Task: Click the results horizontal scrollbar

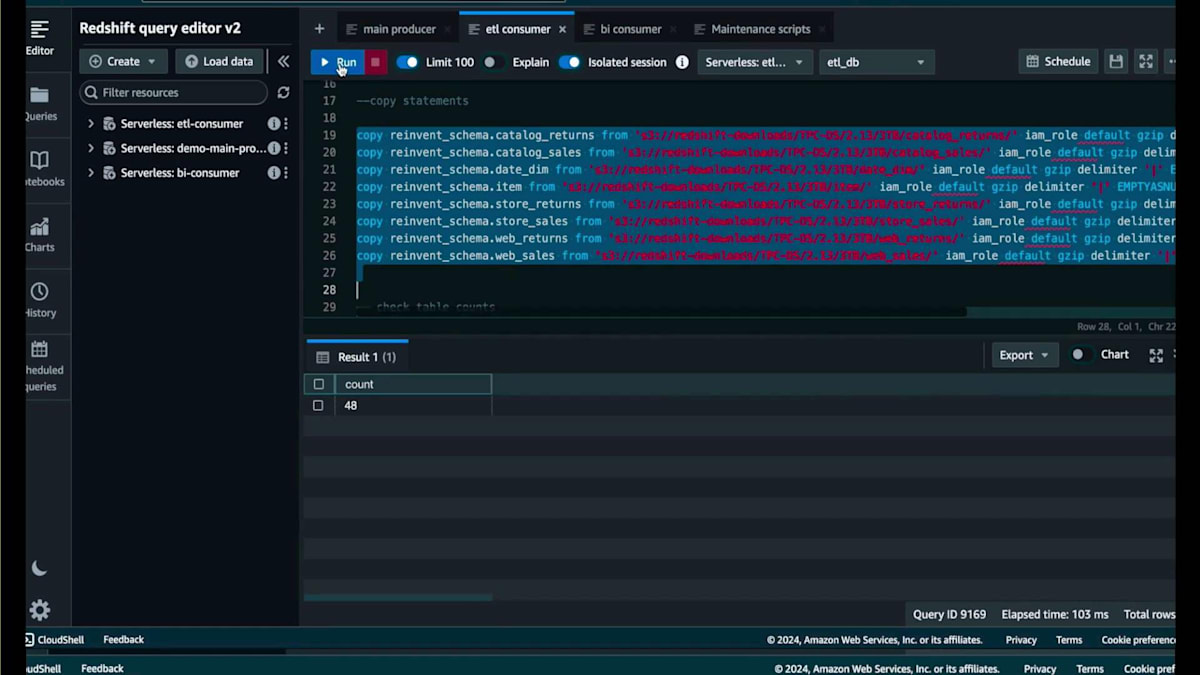Action: pos(398,598)
